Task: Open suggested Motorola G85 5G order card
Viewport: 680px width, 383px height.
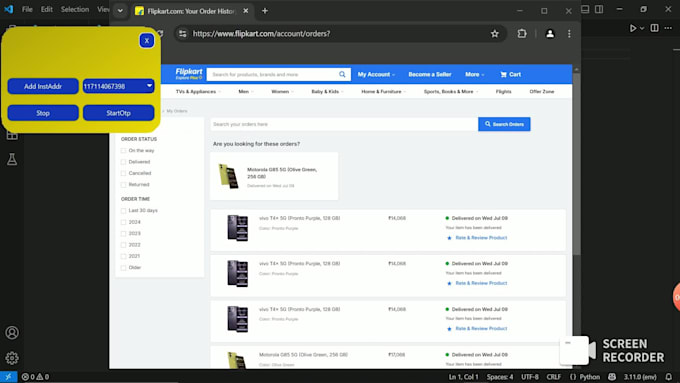Action: (x=274, y=176)
